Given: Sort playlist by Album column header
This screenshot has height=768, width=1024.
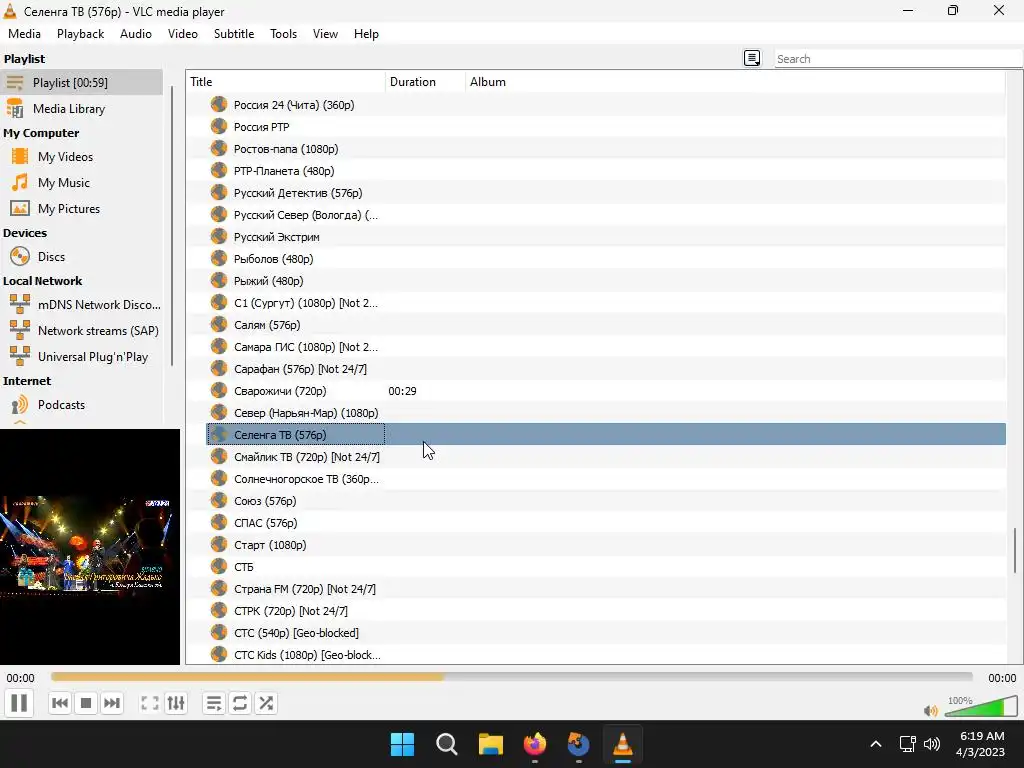Looking at the screenshot, I should tap(736, 82).
